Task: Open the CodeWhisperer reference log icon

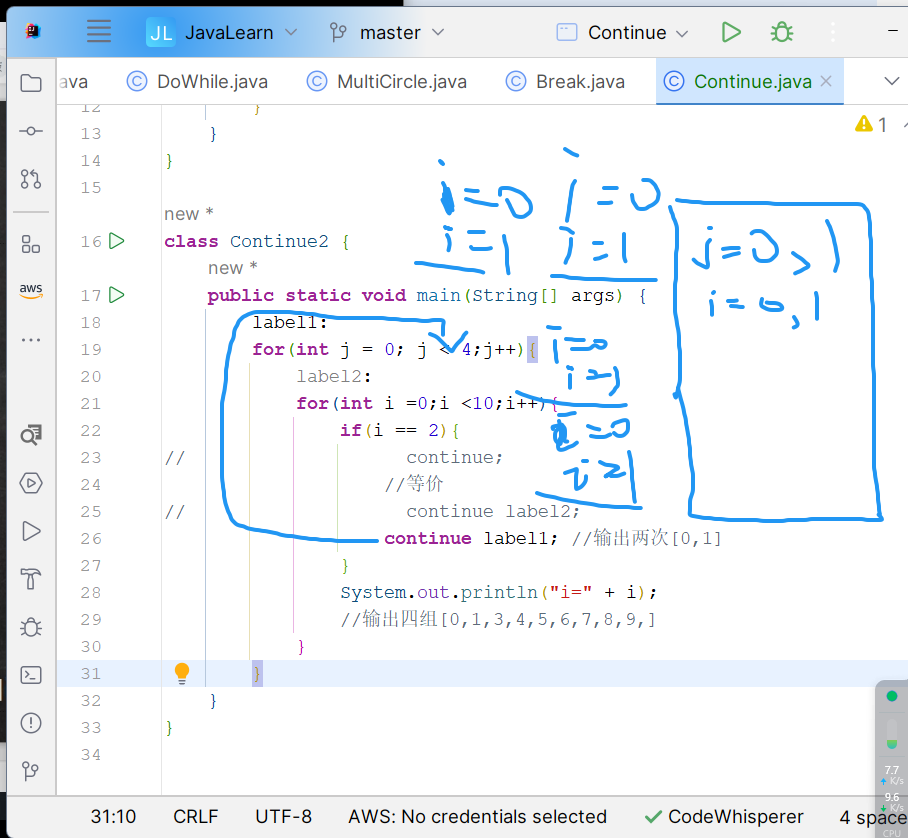Action: (31, 434)
